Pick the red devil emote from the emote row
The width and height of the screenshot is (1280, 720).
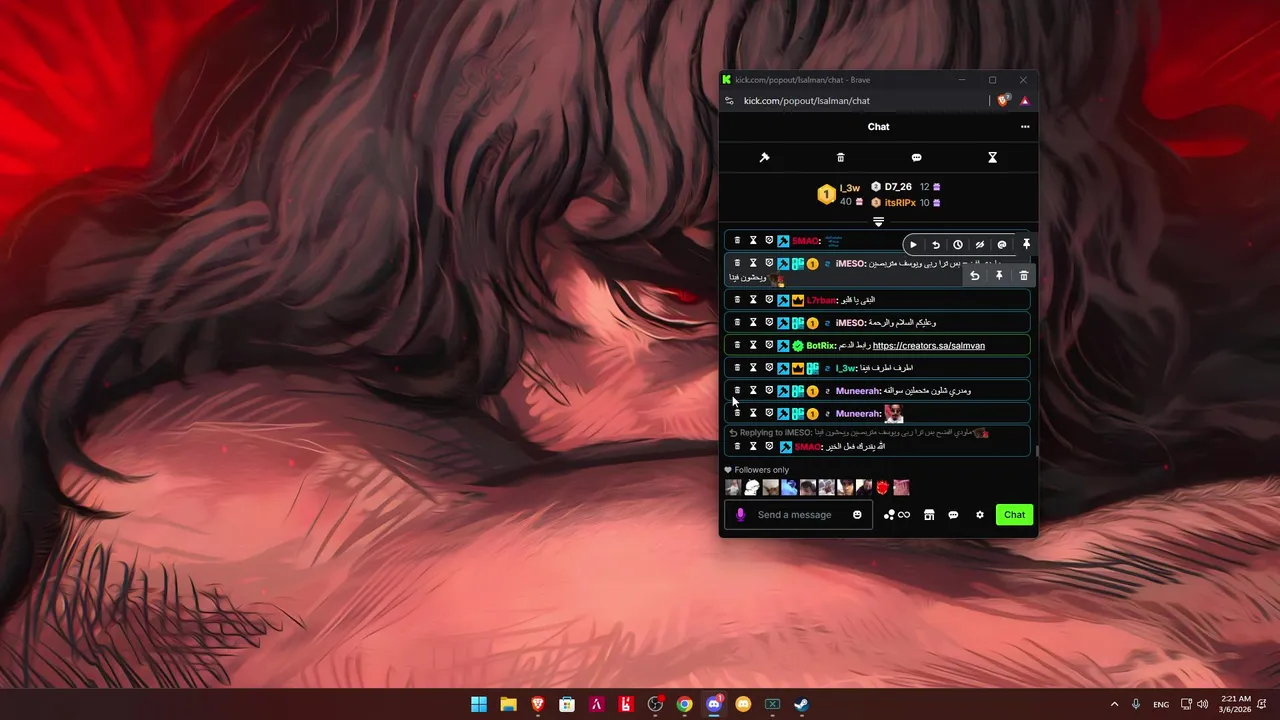882,488
